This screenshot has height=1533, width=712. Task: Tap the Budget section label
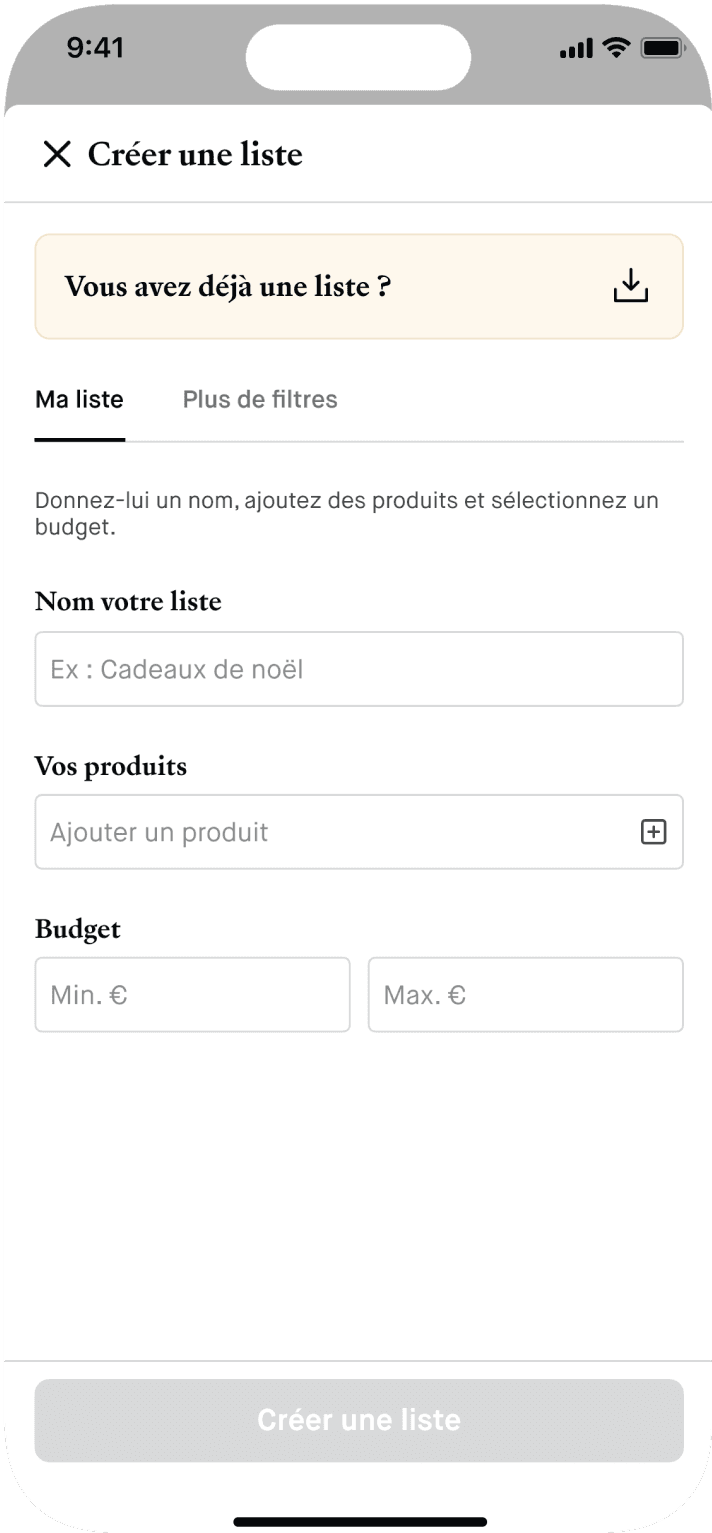(78, 930)
